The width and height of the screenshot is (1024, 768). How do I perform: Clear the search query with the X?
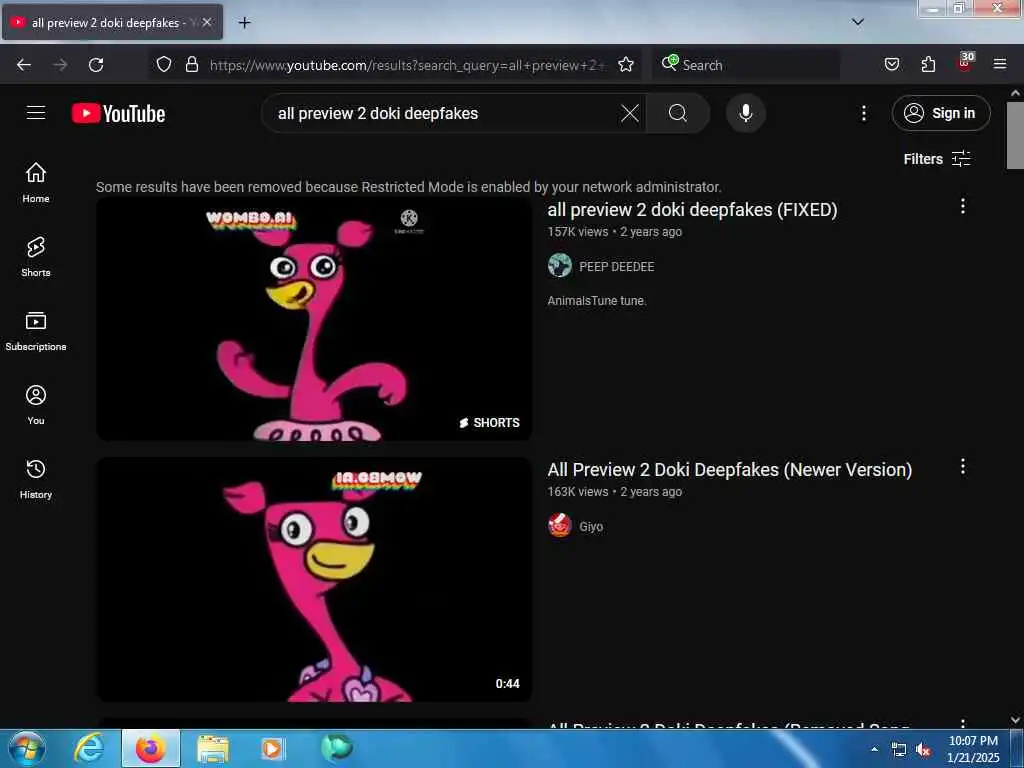coord(630,113)
